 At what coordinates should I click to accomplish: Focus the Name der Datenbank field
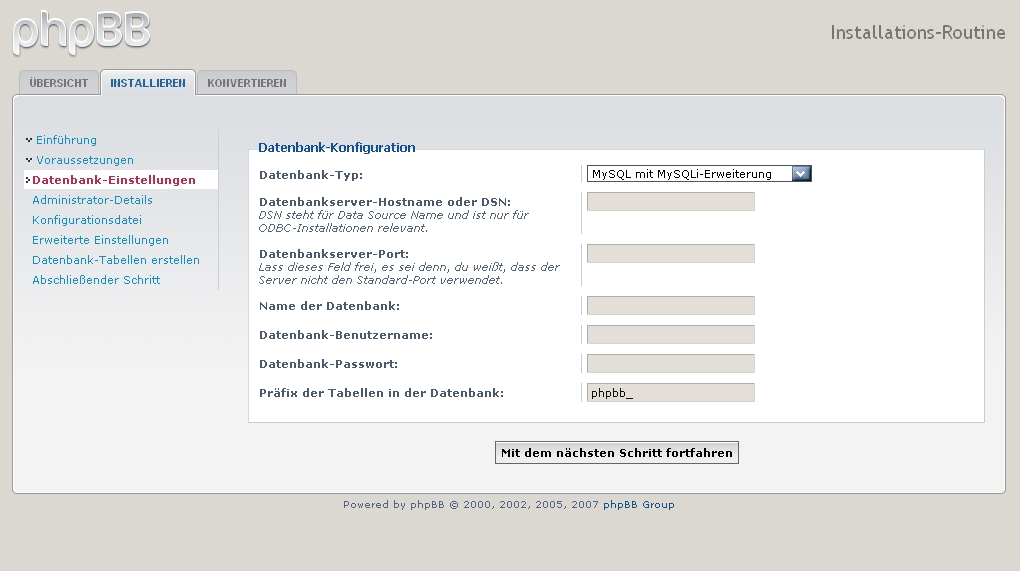point(670,306)
